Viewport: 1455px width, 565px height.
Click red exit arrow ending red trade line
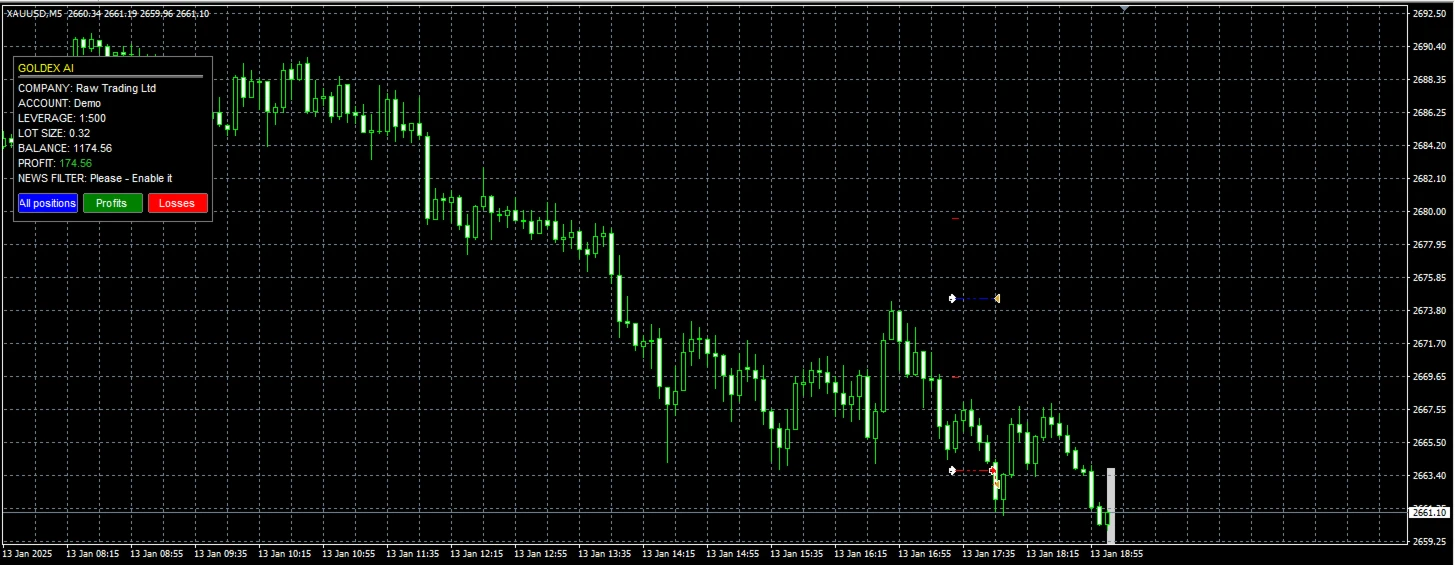coord(992,470)
